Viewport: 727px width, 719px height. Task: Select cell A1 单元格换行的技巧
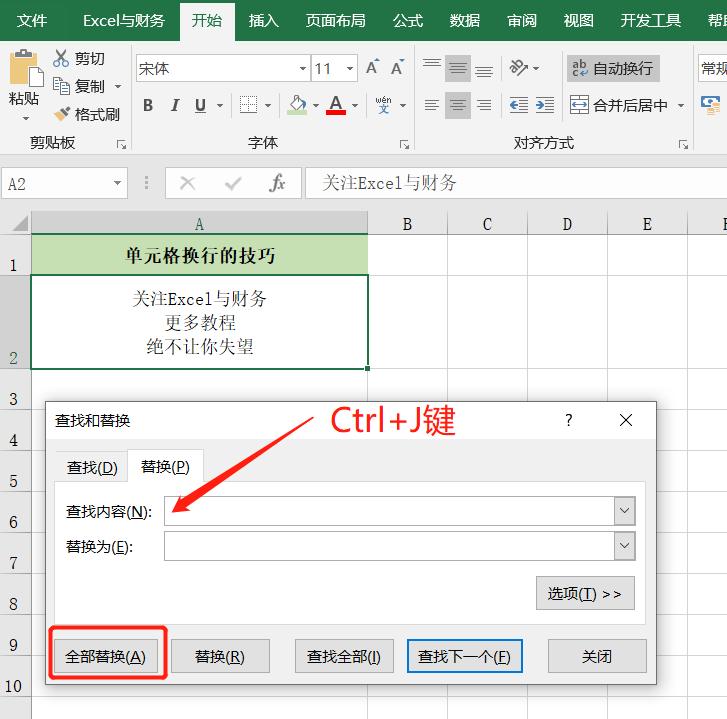point(199,255)
